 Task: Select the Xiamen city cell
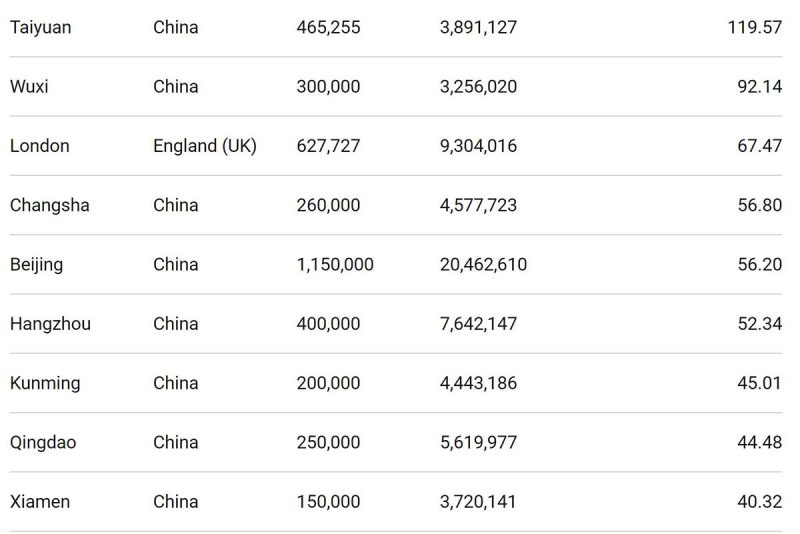40,501
